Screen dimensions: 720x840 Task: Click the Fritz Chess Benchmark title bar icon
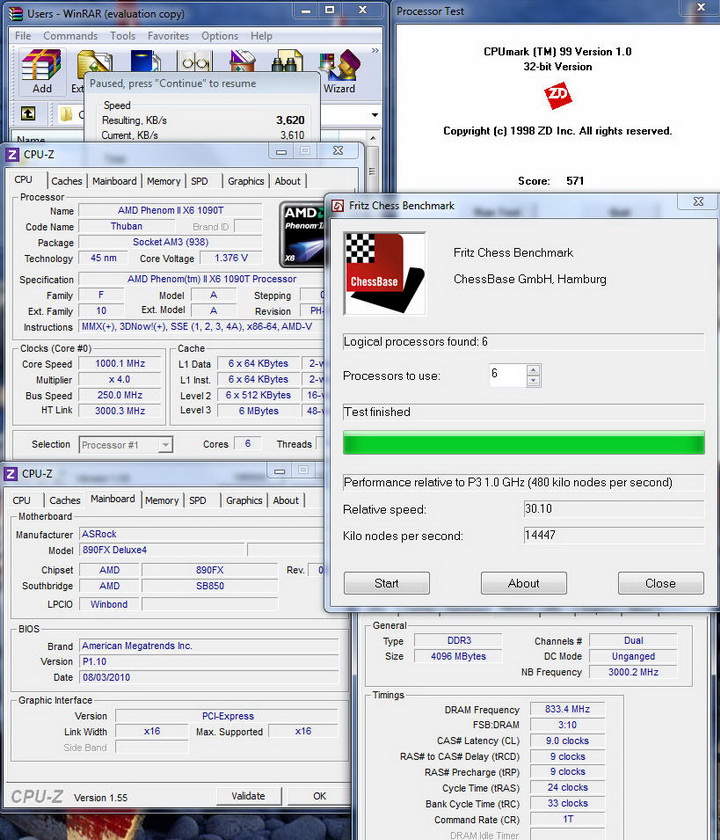pyautogui.click(x=338, y=206)
